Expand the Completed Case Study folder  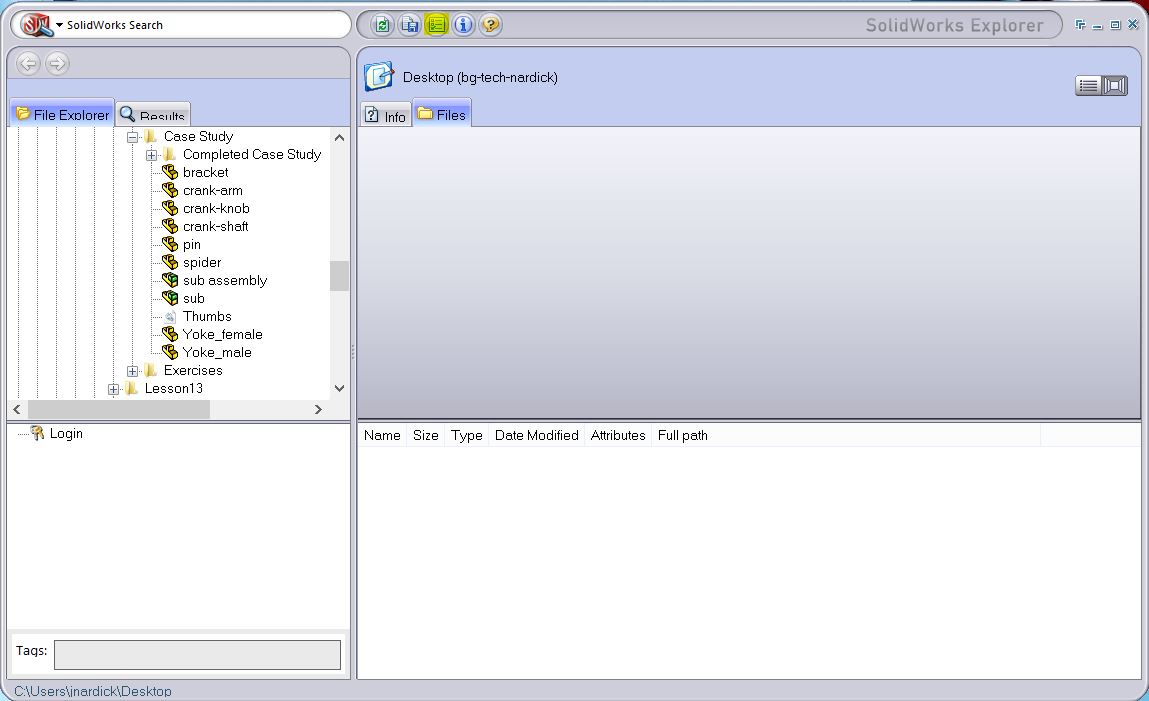(x=152, y=155)
